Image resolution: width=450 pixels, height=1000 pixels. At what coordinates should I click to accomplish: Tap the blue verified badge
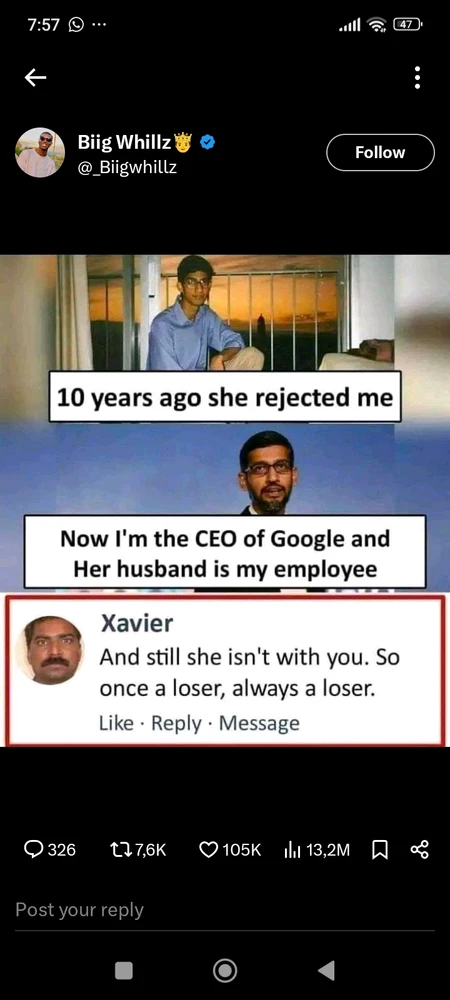(208, 142)
